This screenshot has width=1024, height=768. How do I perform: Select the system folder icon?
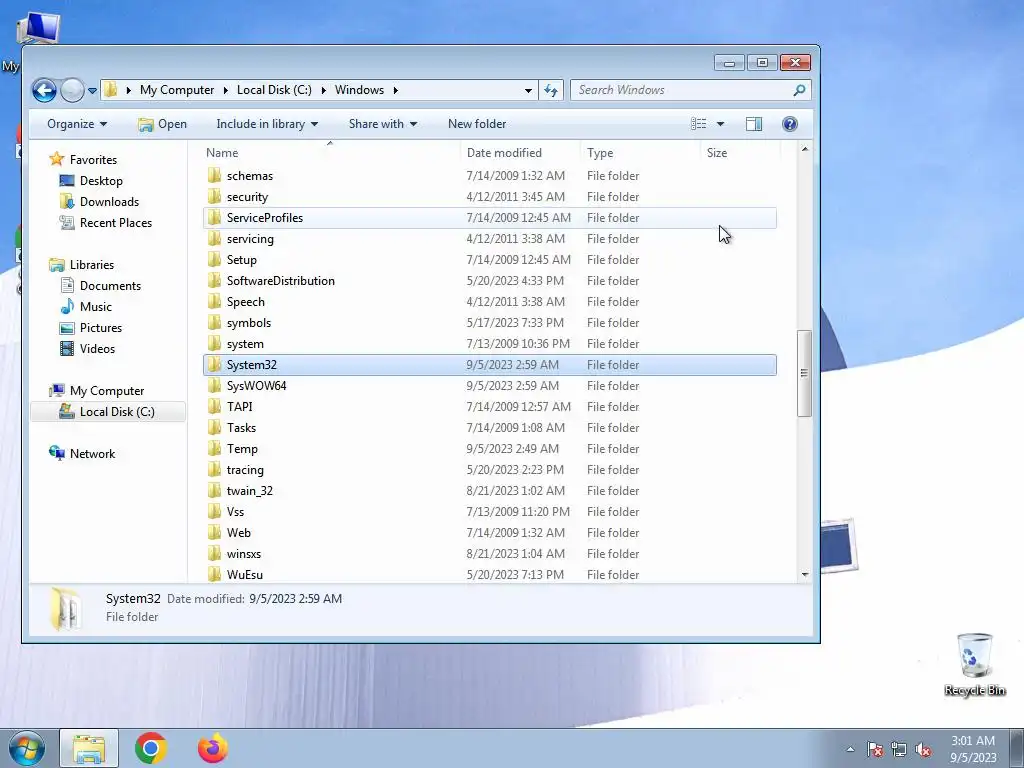pos(214,344)
